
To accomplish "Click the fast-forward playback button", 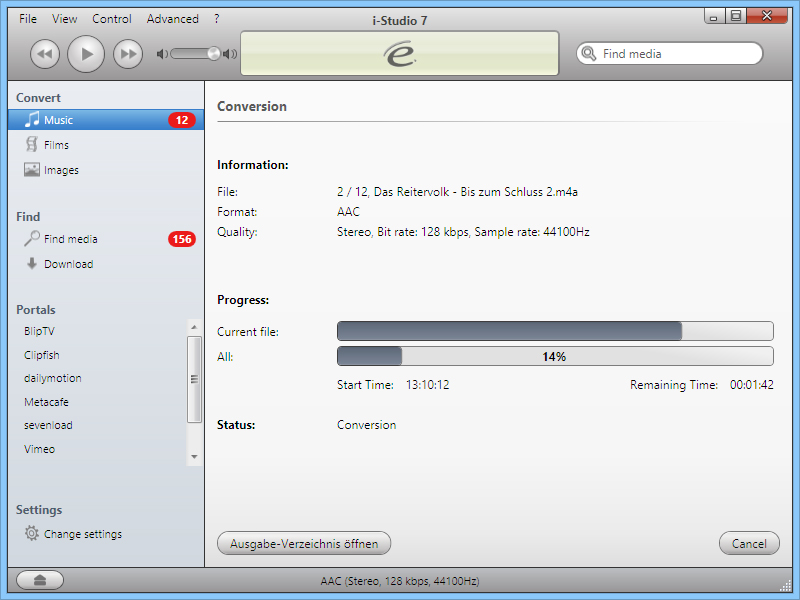I will point(127,54).
